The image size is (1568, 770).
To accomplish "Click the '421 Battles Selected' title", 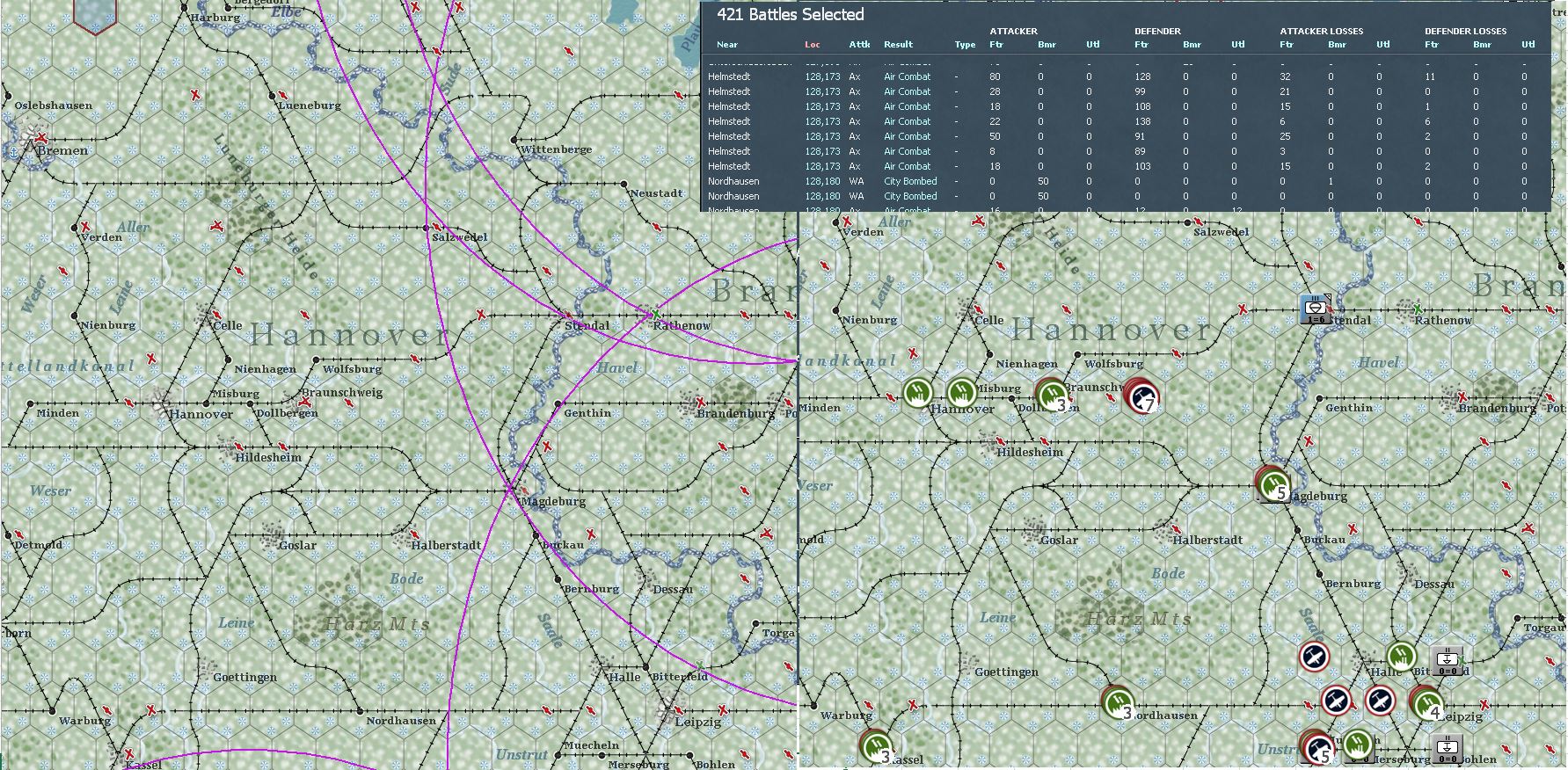I will (791, 15).
